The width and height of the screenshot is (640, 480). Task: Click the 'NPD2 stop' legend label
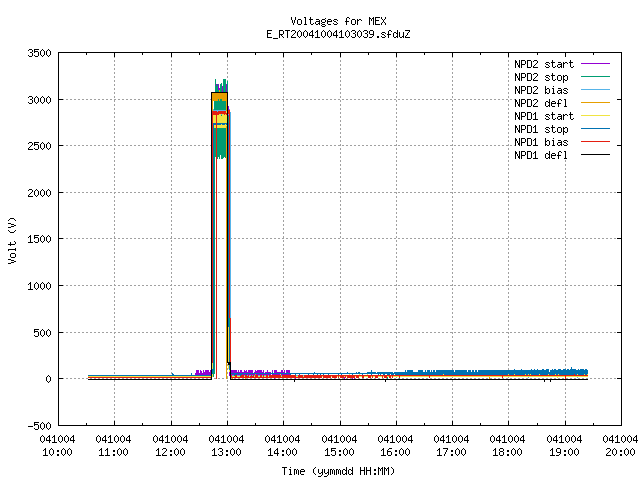click(x=541, y=77)
